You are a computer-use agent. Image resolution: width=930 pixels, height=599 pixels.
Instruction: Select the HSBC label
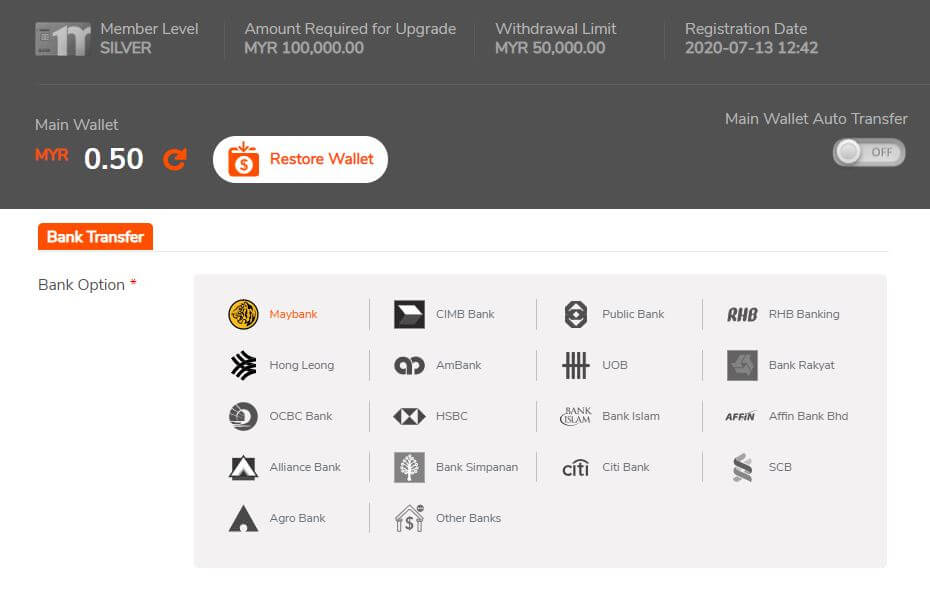click(451, 416)
